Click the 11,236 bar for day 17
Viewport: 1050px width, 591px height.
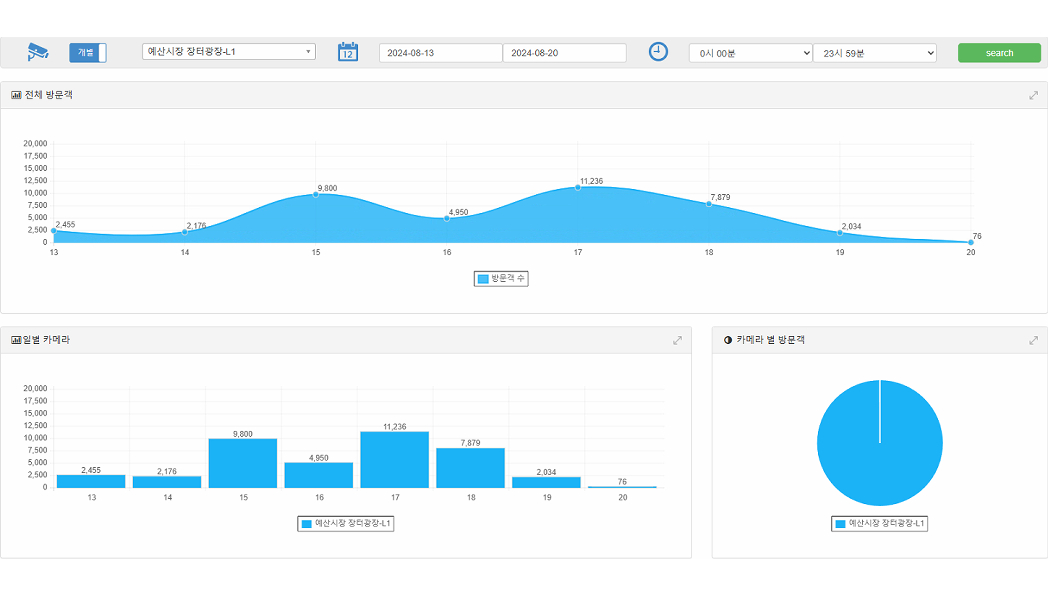(x=394, y=459)
